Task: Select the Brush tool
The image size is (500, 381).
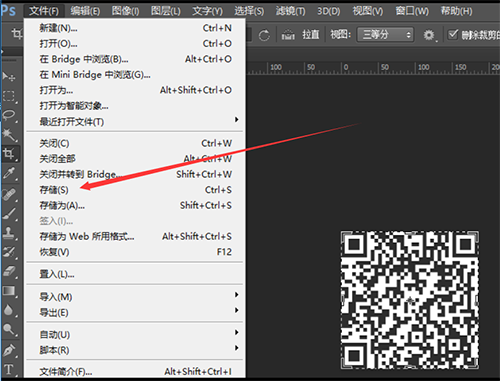Action: click(9, 213)
